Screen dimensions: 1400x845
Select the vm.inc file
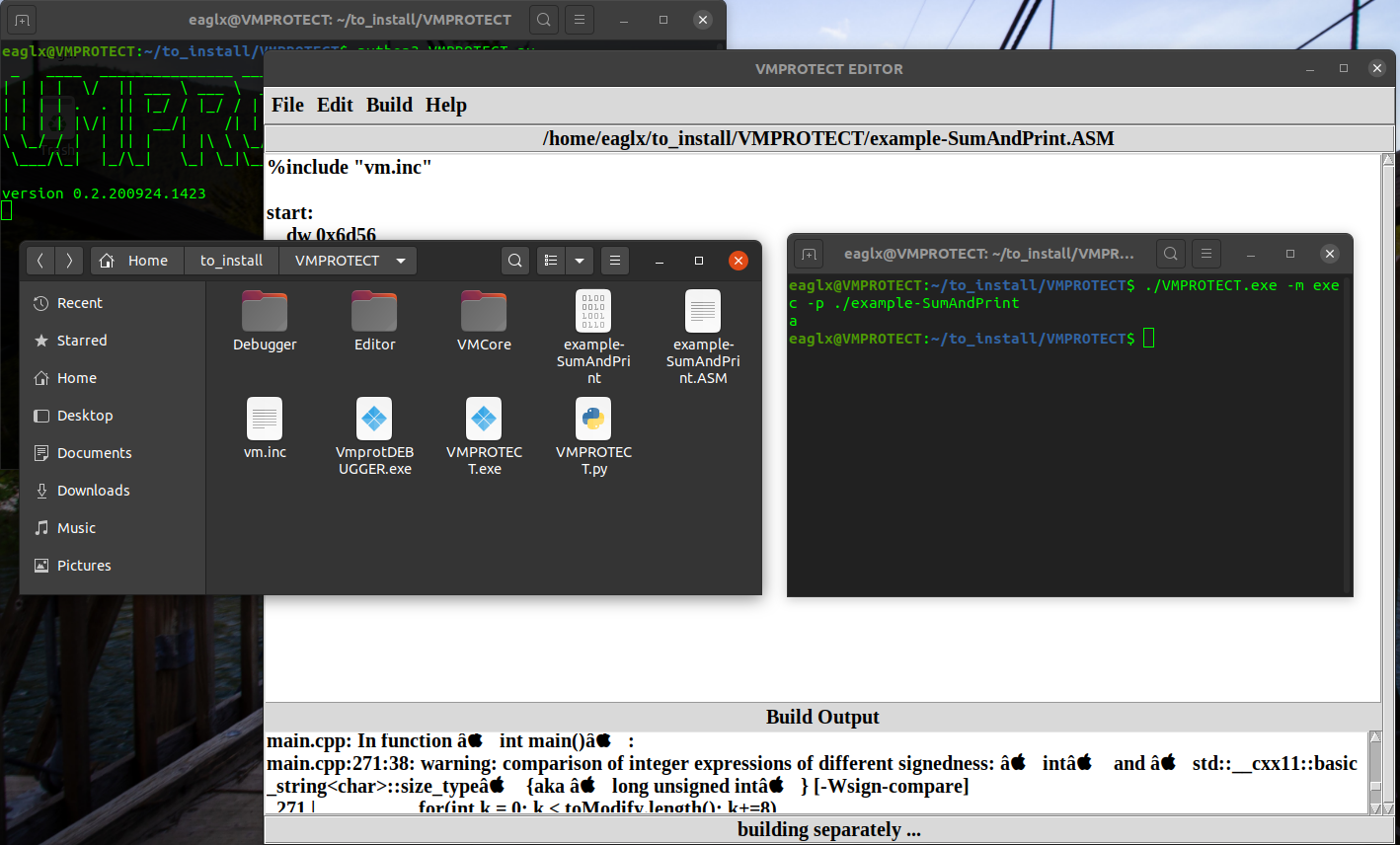[x=265, y=428]
